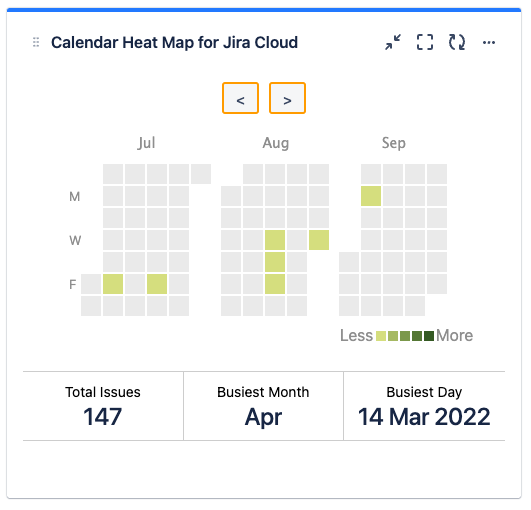Click the Aug month label

[x=276, y=143]
